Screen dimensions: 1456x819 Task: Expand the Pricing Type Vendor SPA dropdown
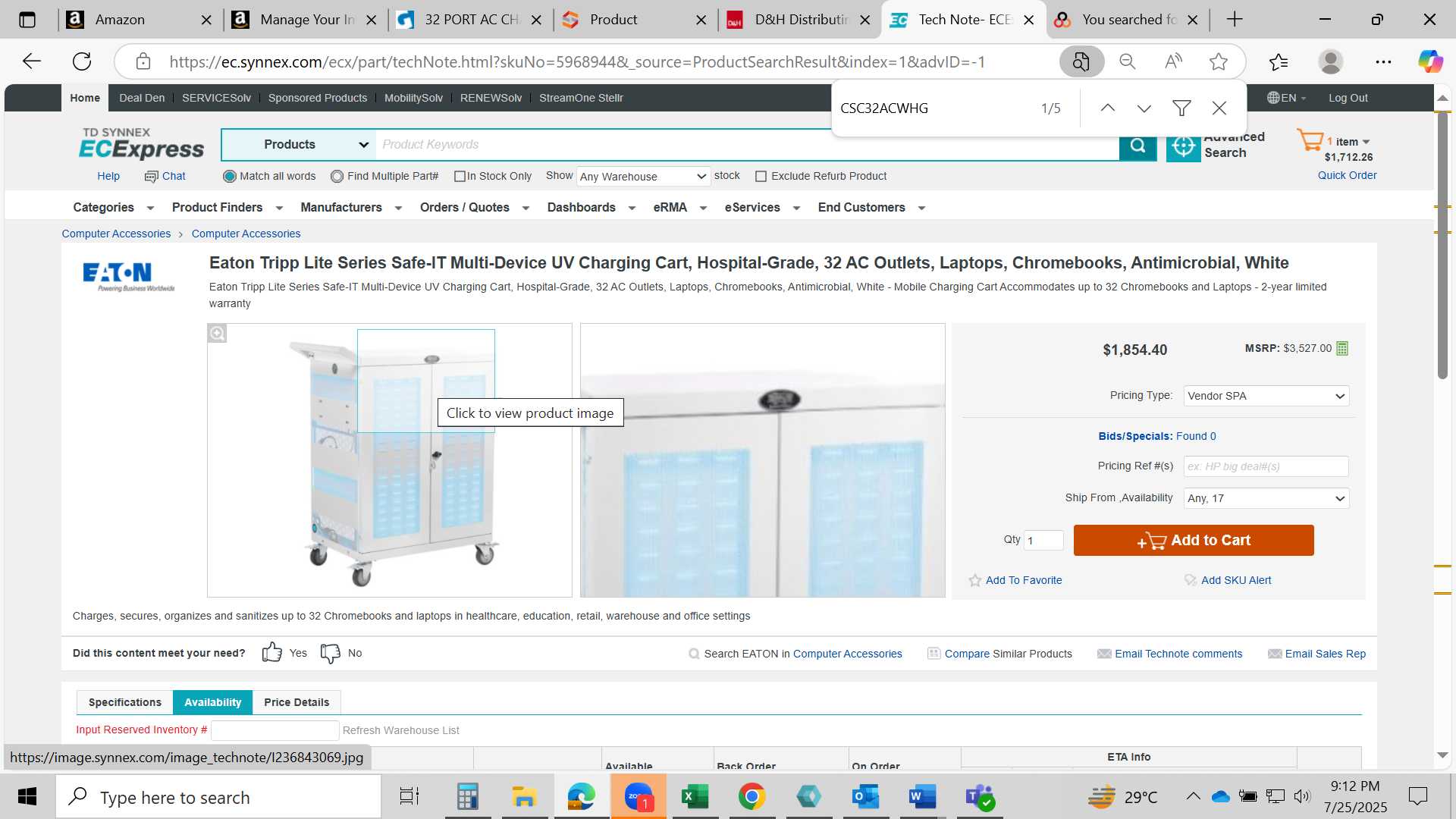point(1266,396)
